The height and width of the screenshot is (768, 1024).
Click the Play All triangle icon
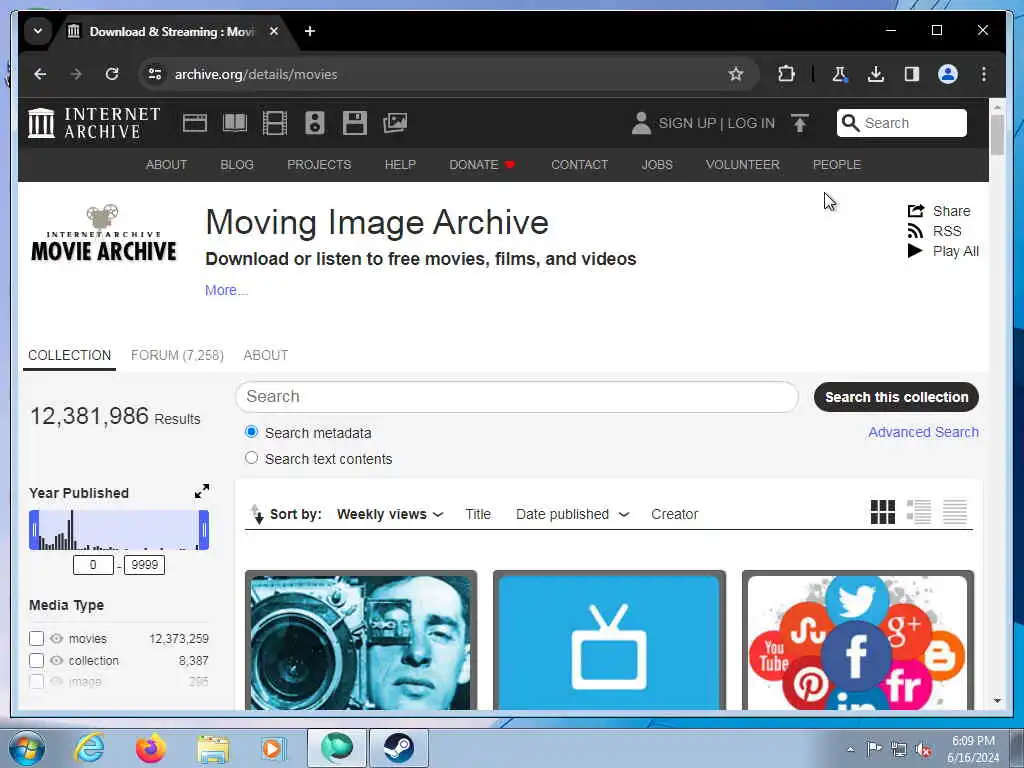click(915, 251)
